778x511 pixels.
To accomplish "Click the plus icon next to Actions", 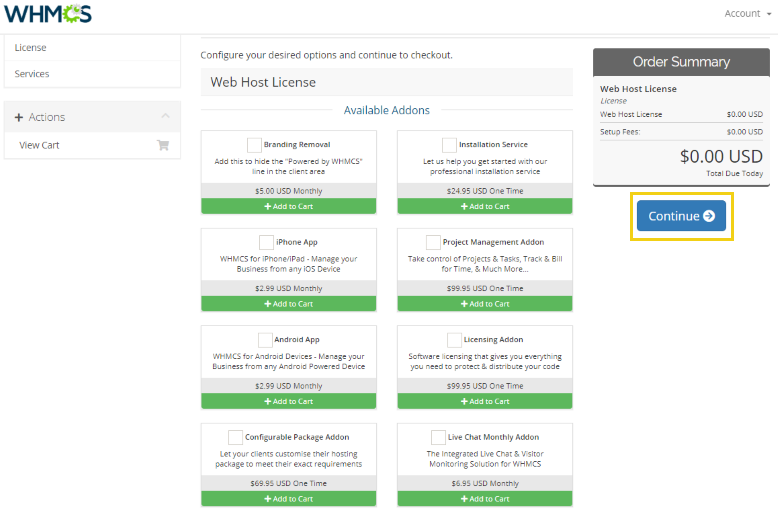I will (x=19, y=117).
